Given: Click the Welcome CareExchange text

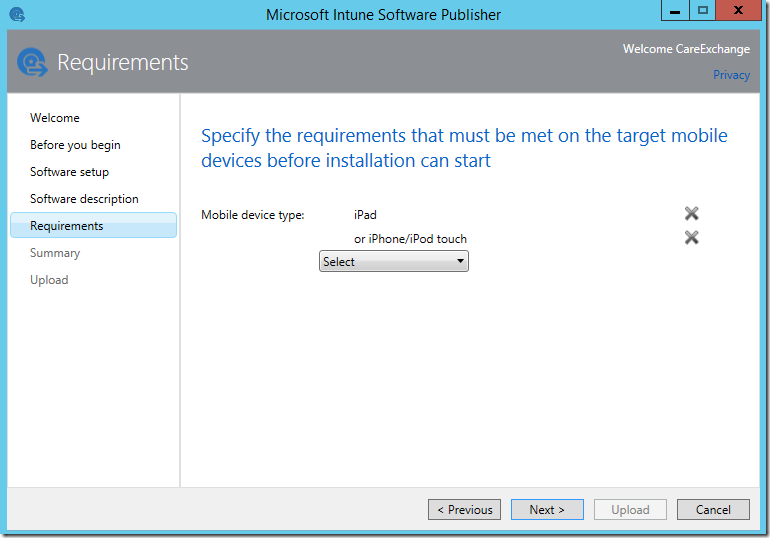Looking at the screenshot, I should [x=686, y=49].
